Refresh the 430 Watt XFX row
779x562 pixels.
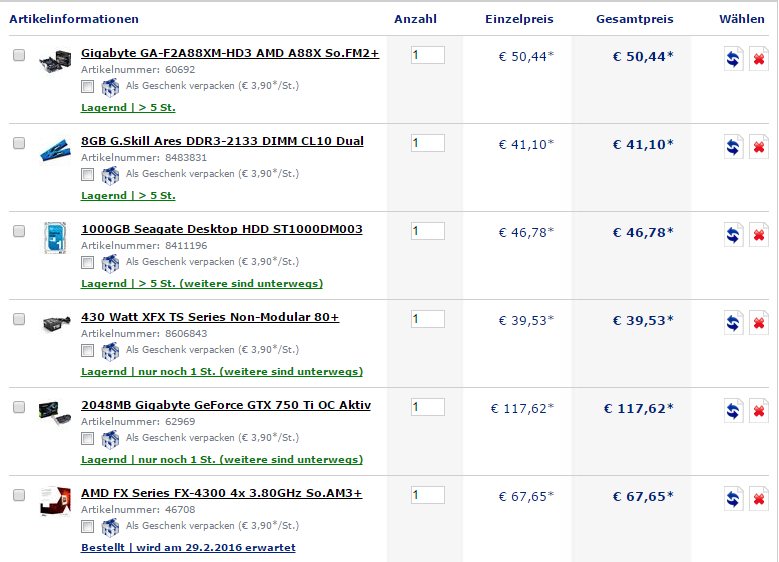(733, 322)
